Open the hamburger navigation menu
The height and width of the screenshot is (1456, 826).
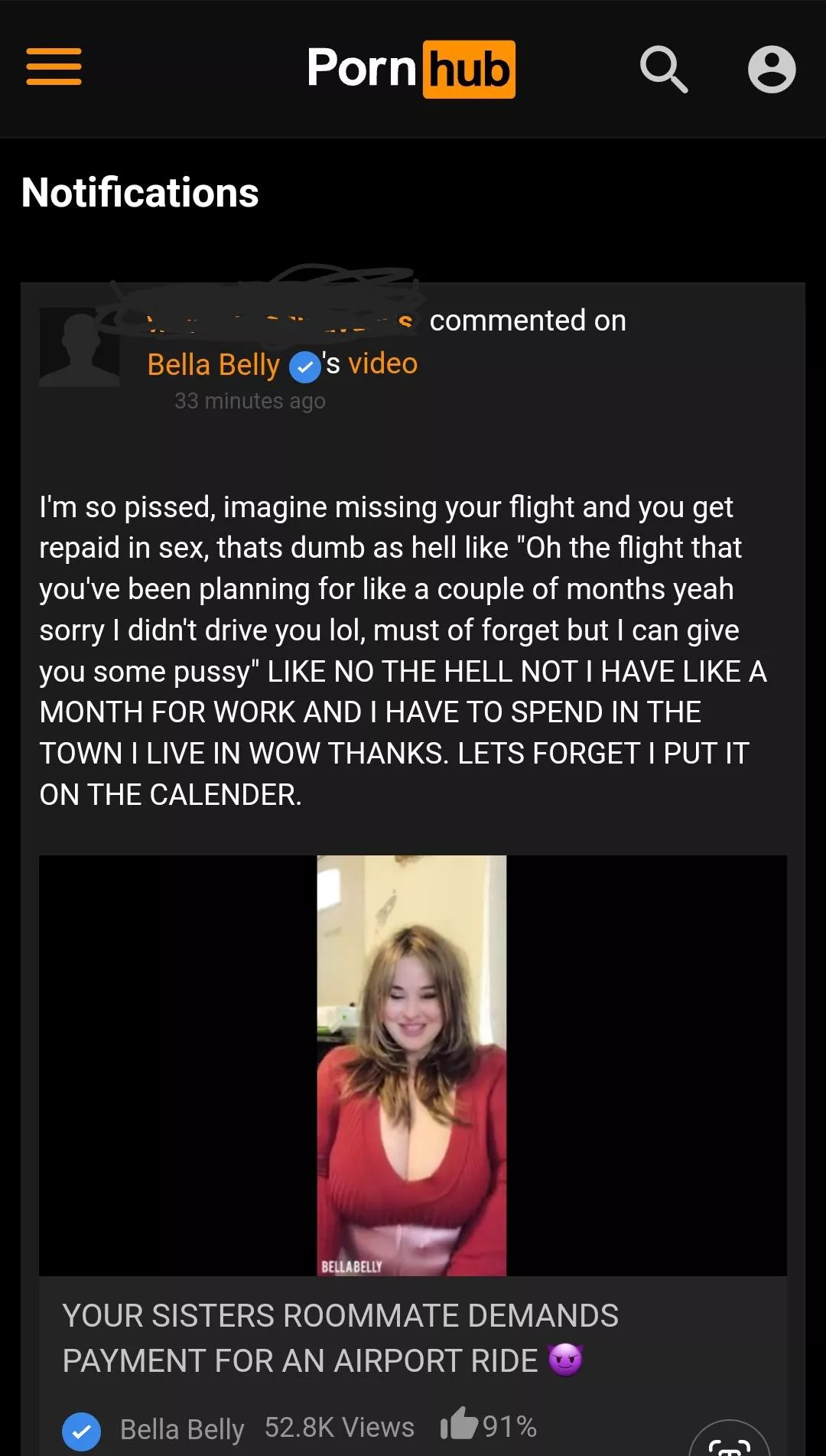(x=54, y=67)
